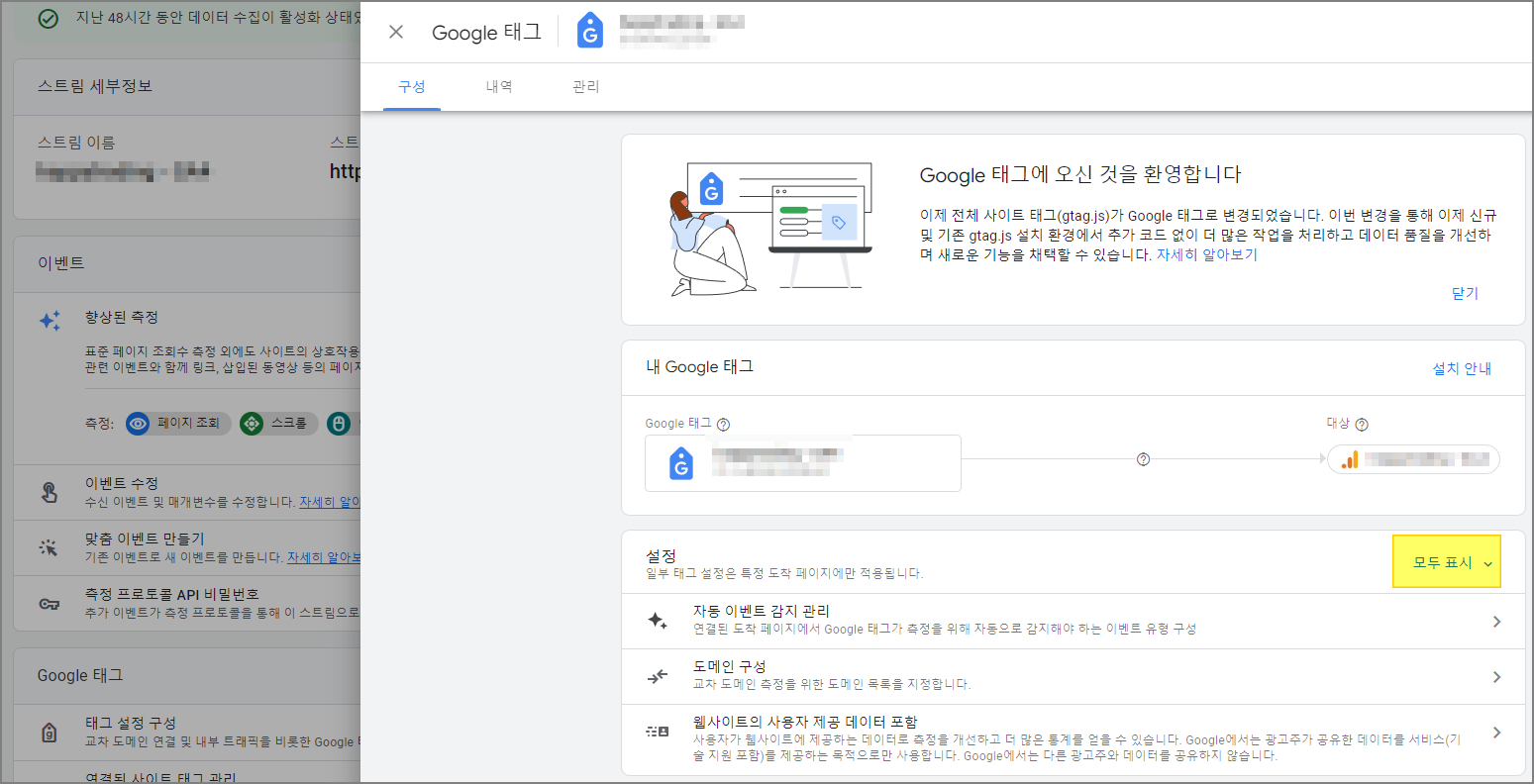This screenshot has height=784, width=1534.
Task: Click 페이지 조회 chip in background page
Action: point(177,424)
